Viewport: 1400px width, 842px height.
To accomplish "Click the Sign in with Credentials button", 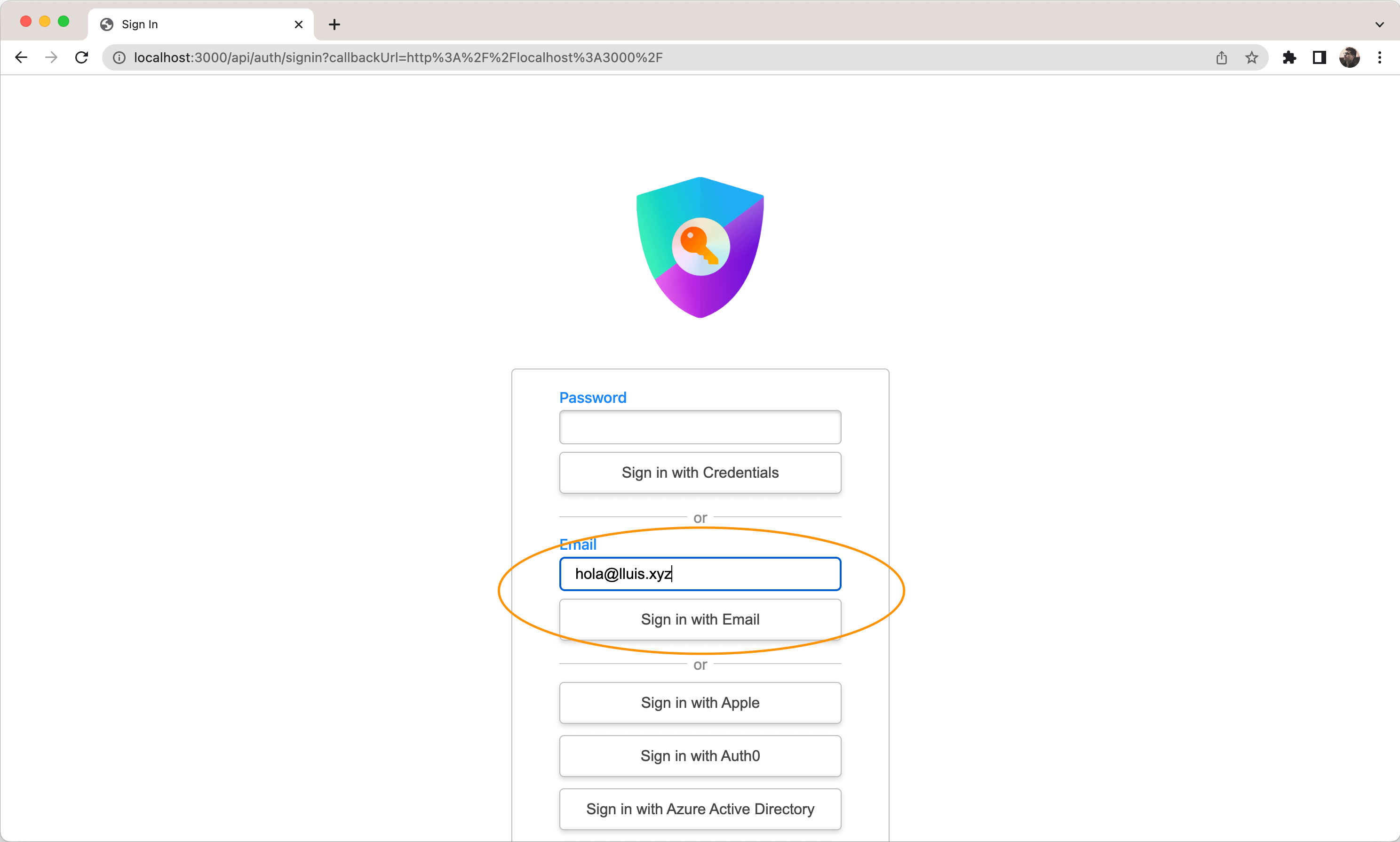I will [x=699, y=472].
